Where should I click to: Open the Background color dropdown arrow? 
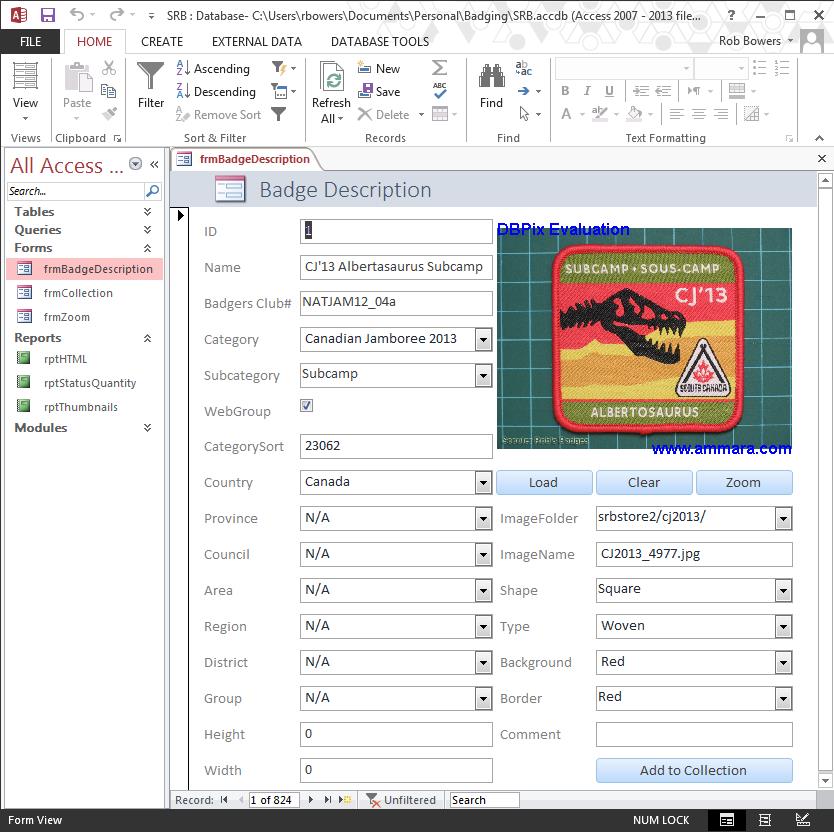click(x=783, y=663)
